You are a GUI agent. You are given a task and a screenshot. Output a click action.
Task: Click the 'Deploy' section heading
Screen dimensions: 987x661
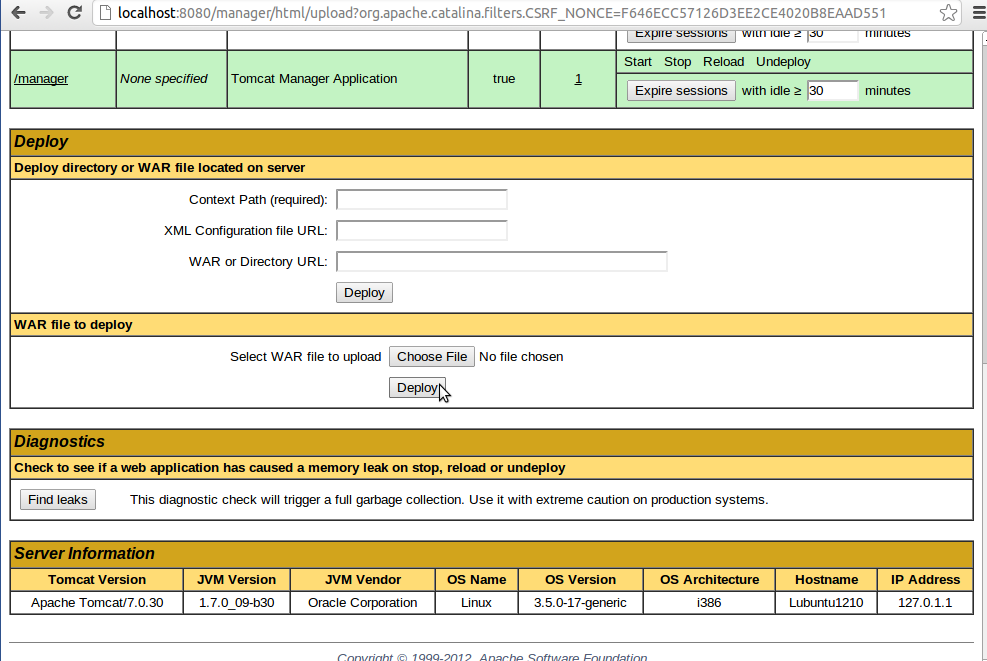(x=41, y=142)
